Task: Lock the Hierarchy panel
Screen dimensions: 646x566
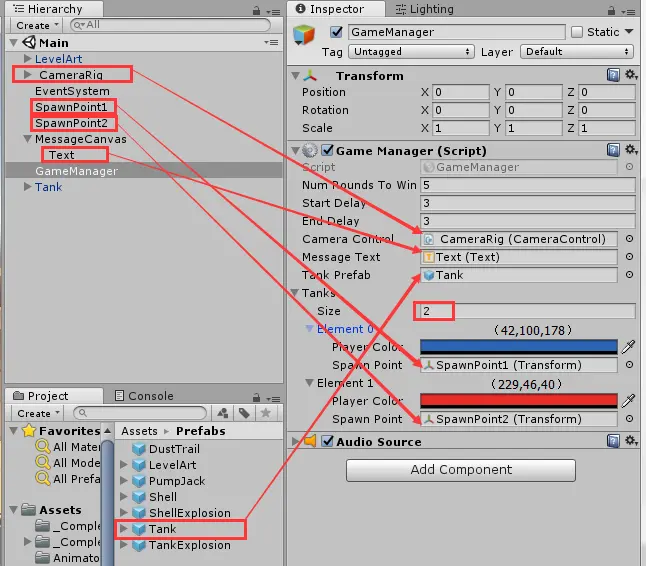Action: click(x=256, y=11)
